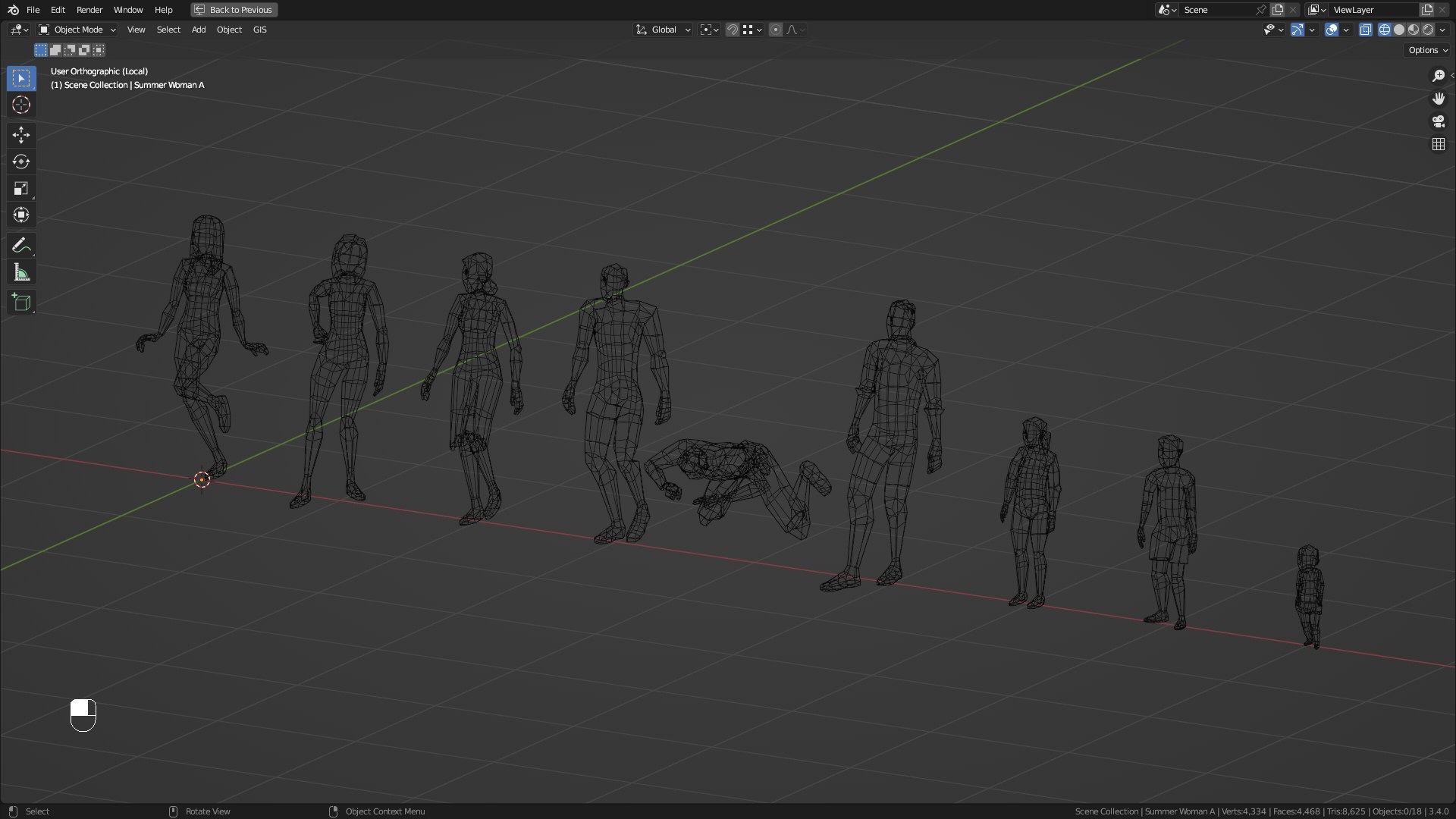
Task: Open editor type dropdown
Action: pos(19,30)
